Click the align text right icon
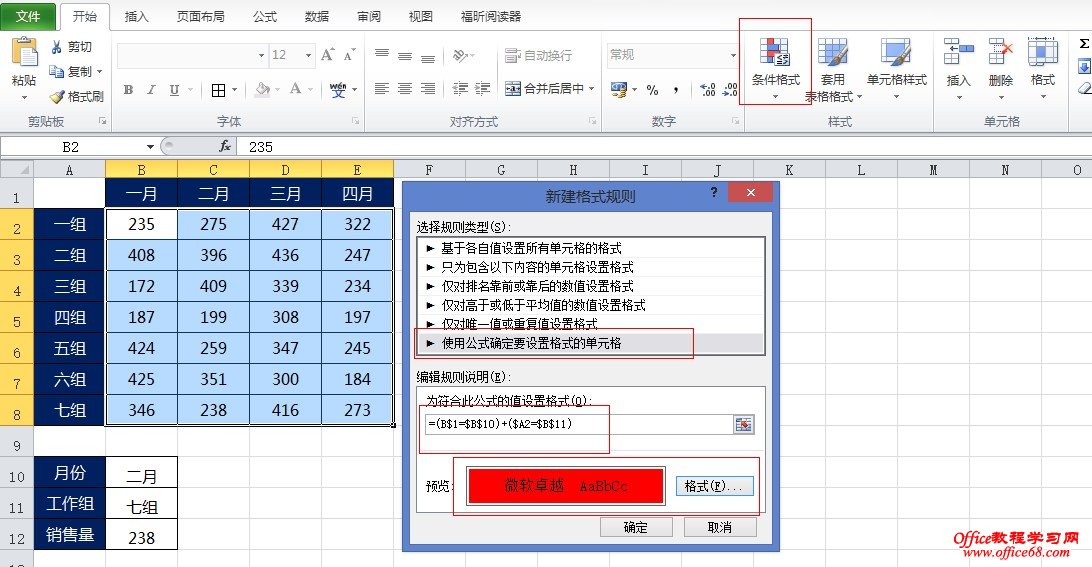1092x567 pixels. (x=428, y=88)
